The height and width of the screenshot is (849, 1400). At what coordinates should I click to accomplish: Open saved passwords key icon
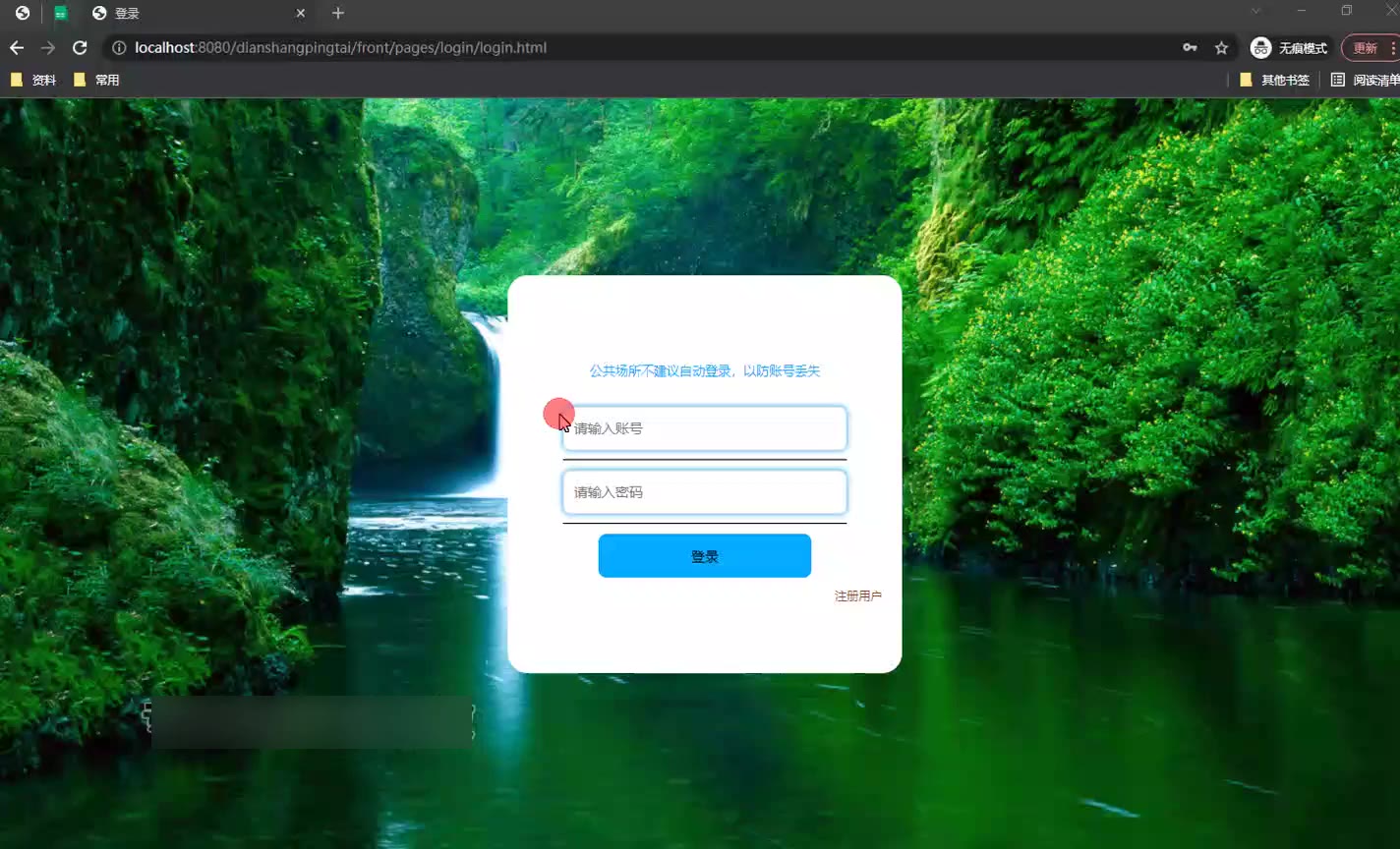1190,48
